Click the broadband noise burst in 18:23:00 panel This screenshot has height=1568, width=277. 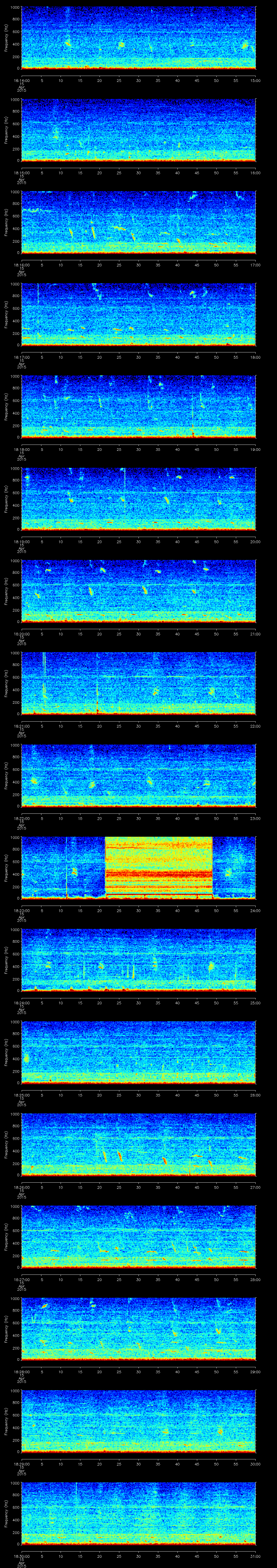[x=158, y=868]
